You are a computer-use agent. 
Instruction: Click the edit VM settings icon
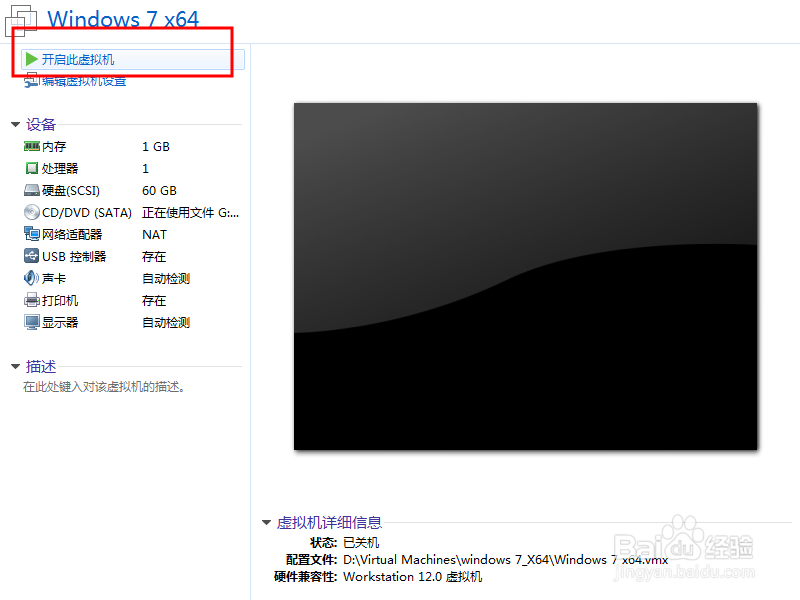point(31,80)
